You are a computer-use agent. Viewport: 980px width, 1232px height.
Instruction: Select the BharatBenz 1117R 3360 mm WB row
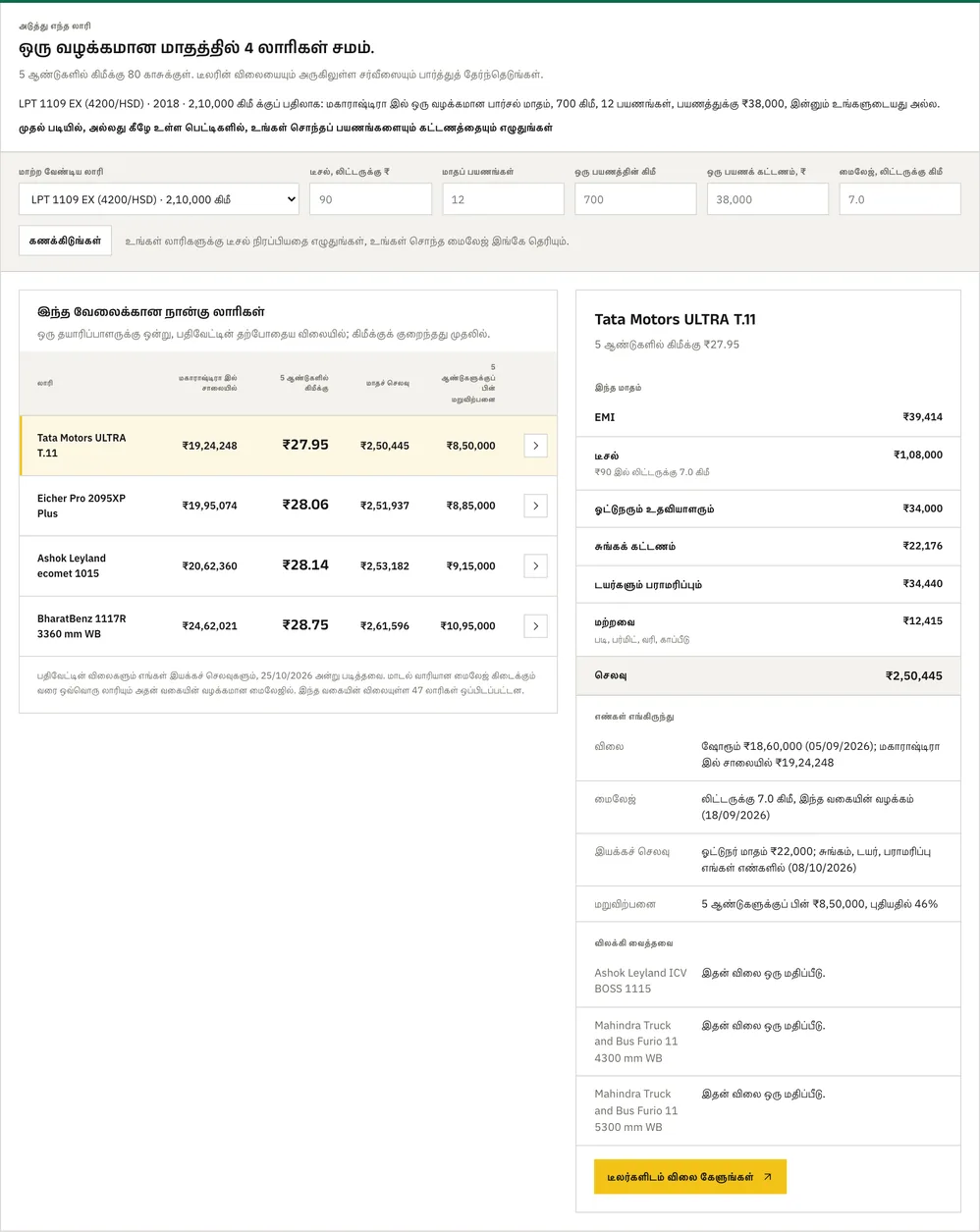(x=289, y=625)
